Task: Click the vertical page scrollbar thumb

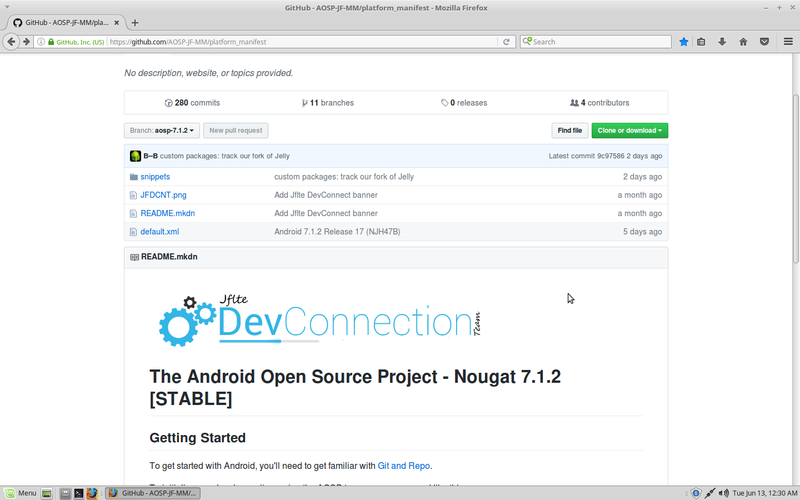Action: click(795, 179)
